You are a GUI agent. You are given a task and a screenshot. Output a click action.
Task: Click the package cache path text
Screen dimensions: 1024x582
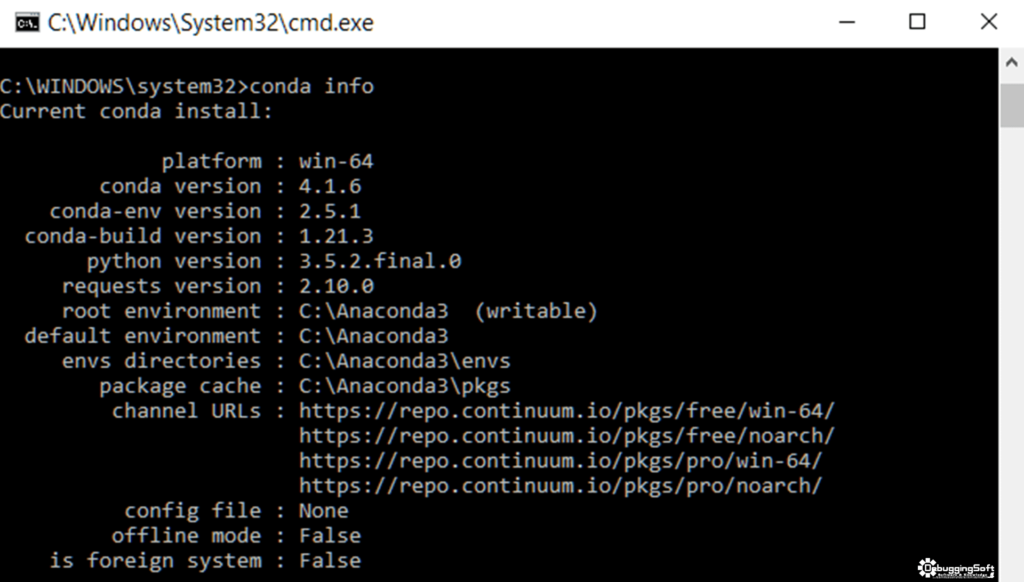405,386
